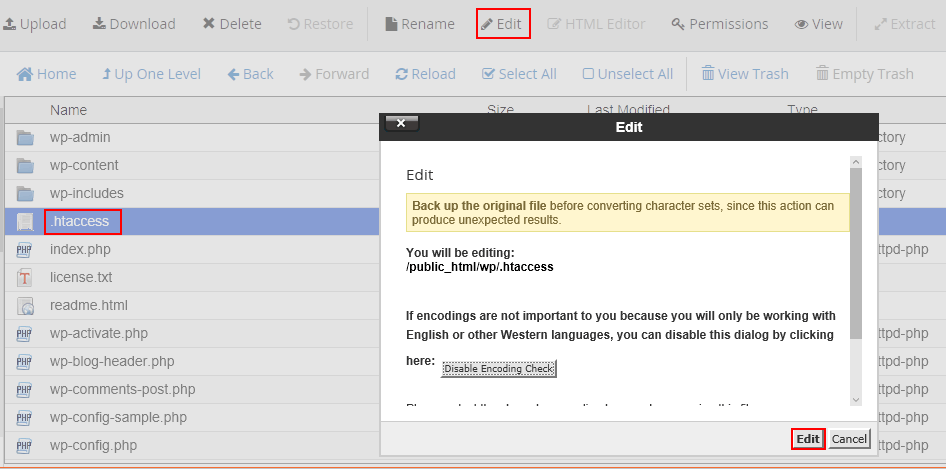946x469 pixels.
Task: Click the .htaccess file icon
Action: pyautogui.click(x=25, y=222)
